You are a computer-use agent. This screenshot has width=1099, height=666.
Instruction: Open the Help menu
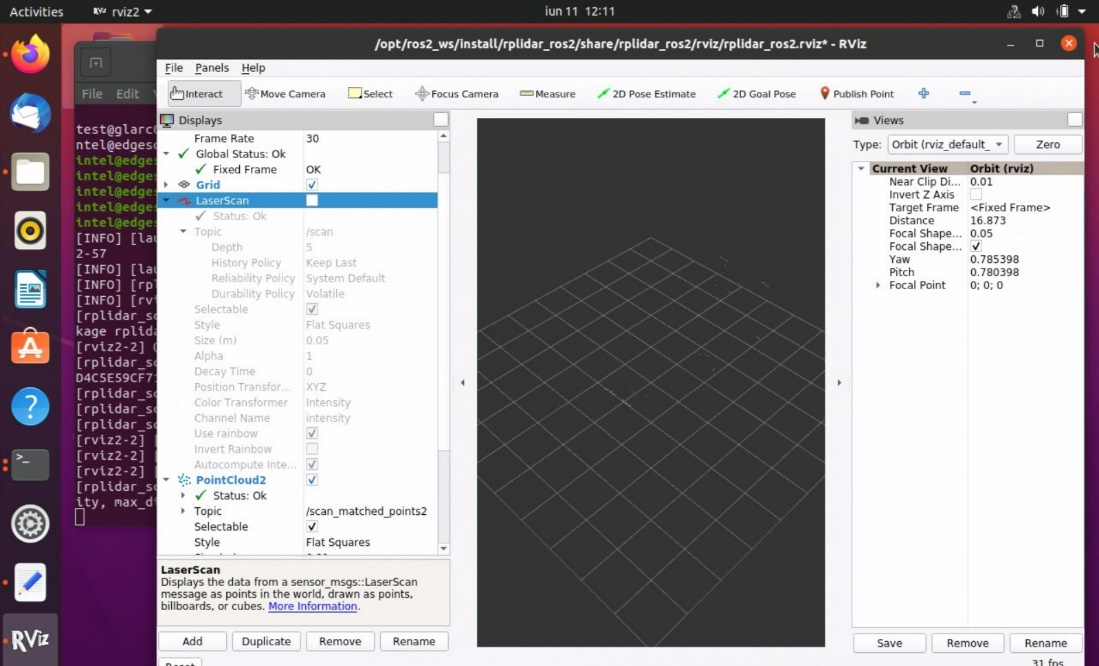253,68
